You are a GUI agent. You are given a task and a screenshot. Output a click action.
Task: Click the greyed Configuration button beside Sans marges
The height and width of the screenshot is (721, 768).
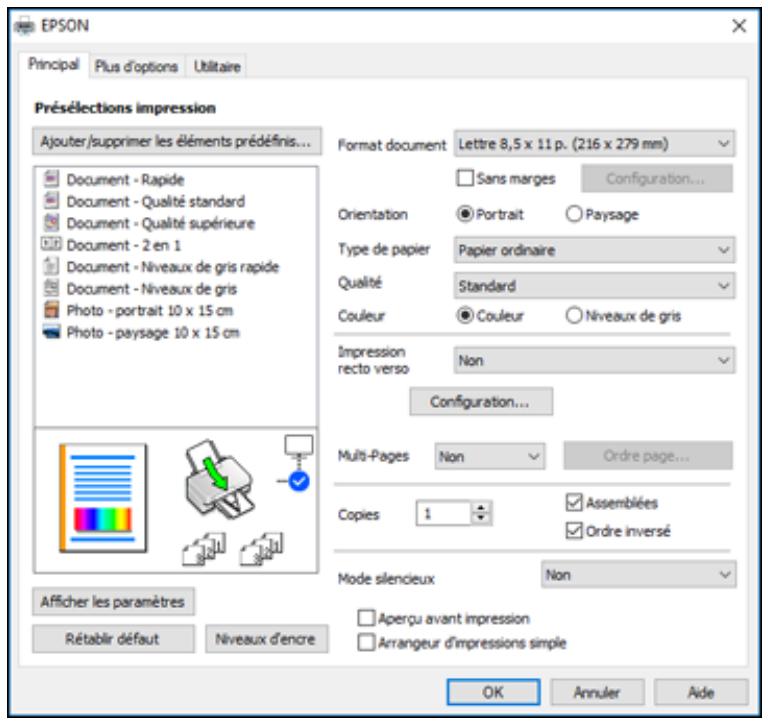point(656,178)
